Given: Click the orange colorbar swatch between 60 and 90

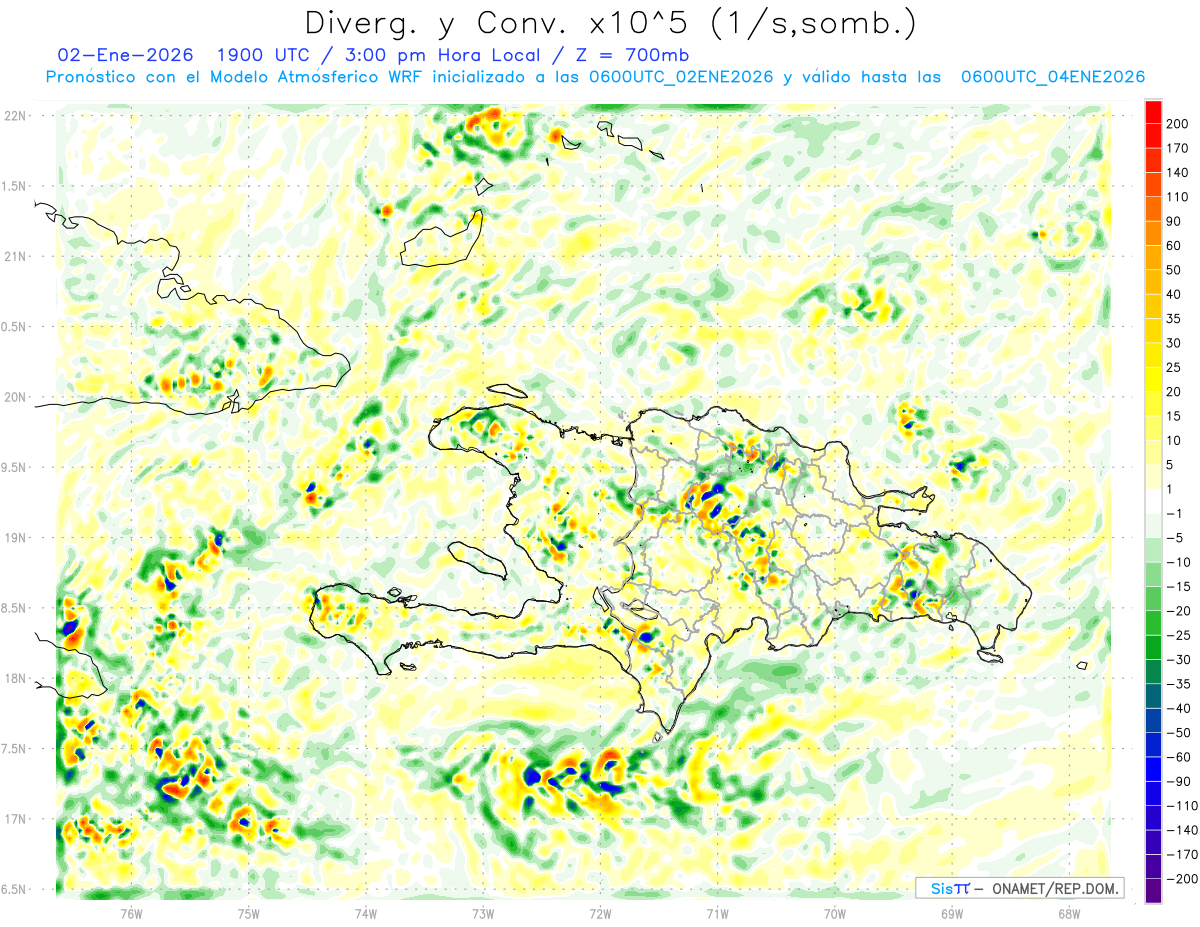Looking at the screenshot, I should [x=1153, y=233].
